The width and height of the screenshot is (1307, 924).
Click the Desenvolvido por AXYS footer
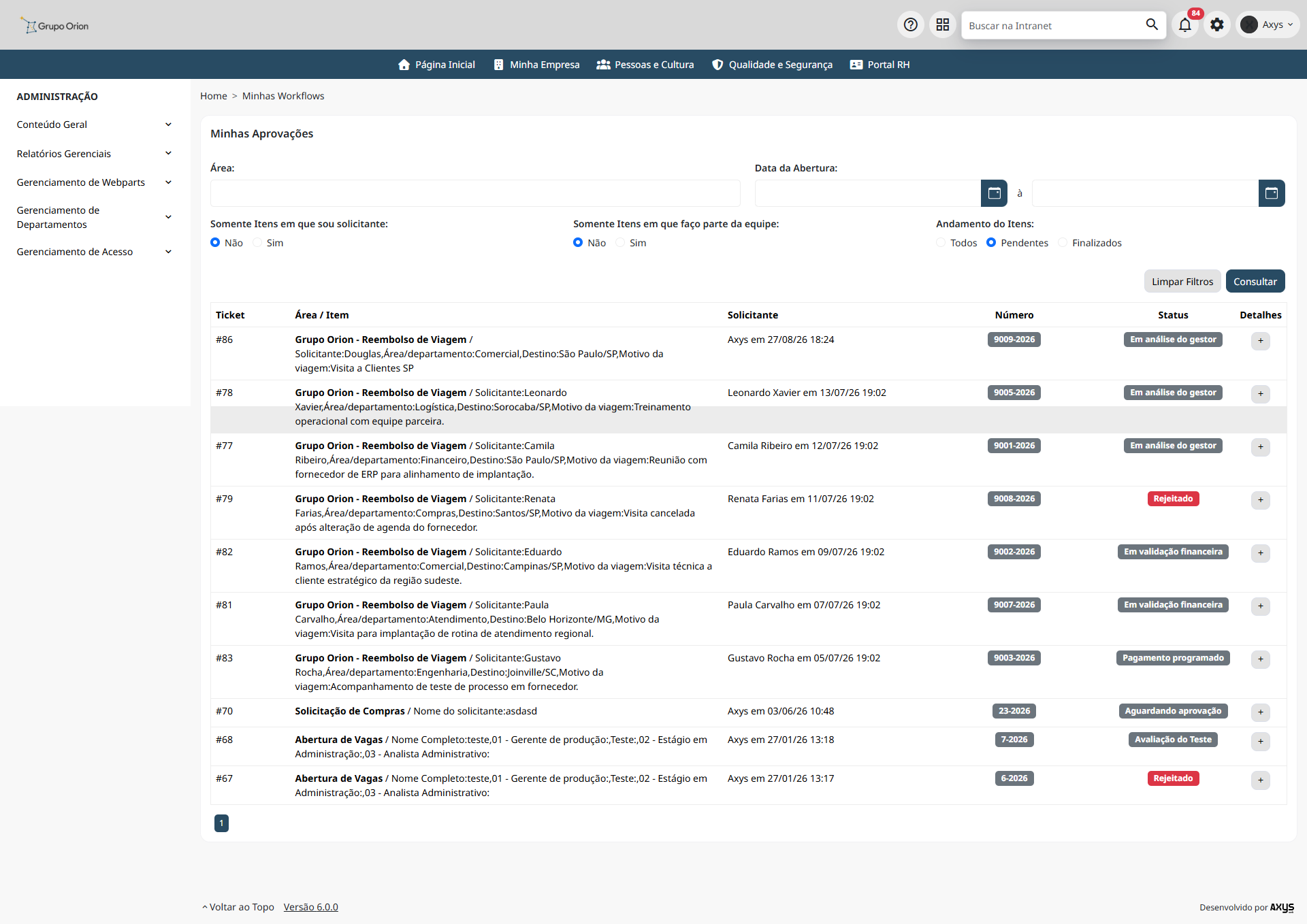click(x=1246, y=908)
